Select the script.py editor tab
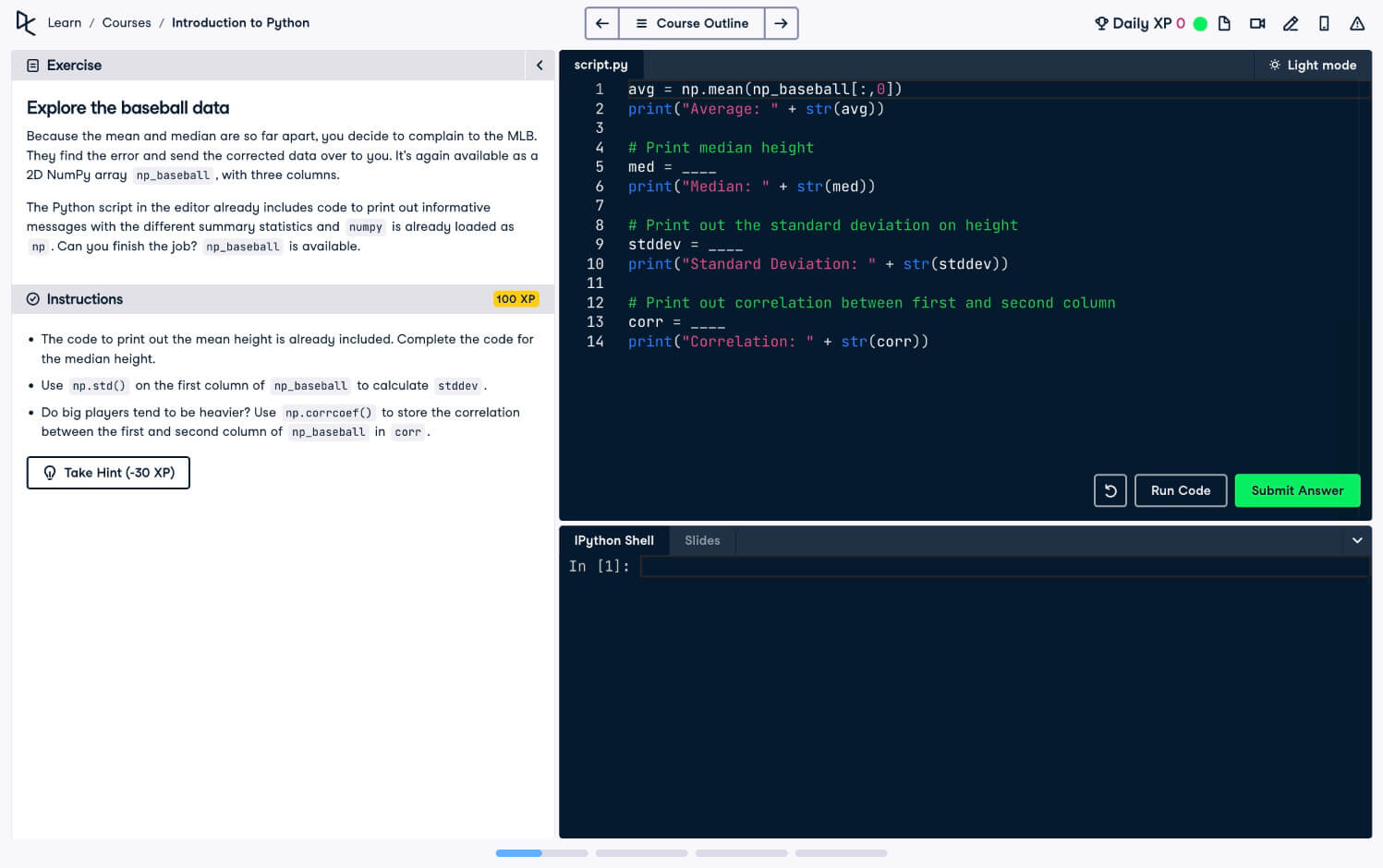Screen dimensions: 1383x868 pyautogui.click(x=601, y=65)
